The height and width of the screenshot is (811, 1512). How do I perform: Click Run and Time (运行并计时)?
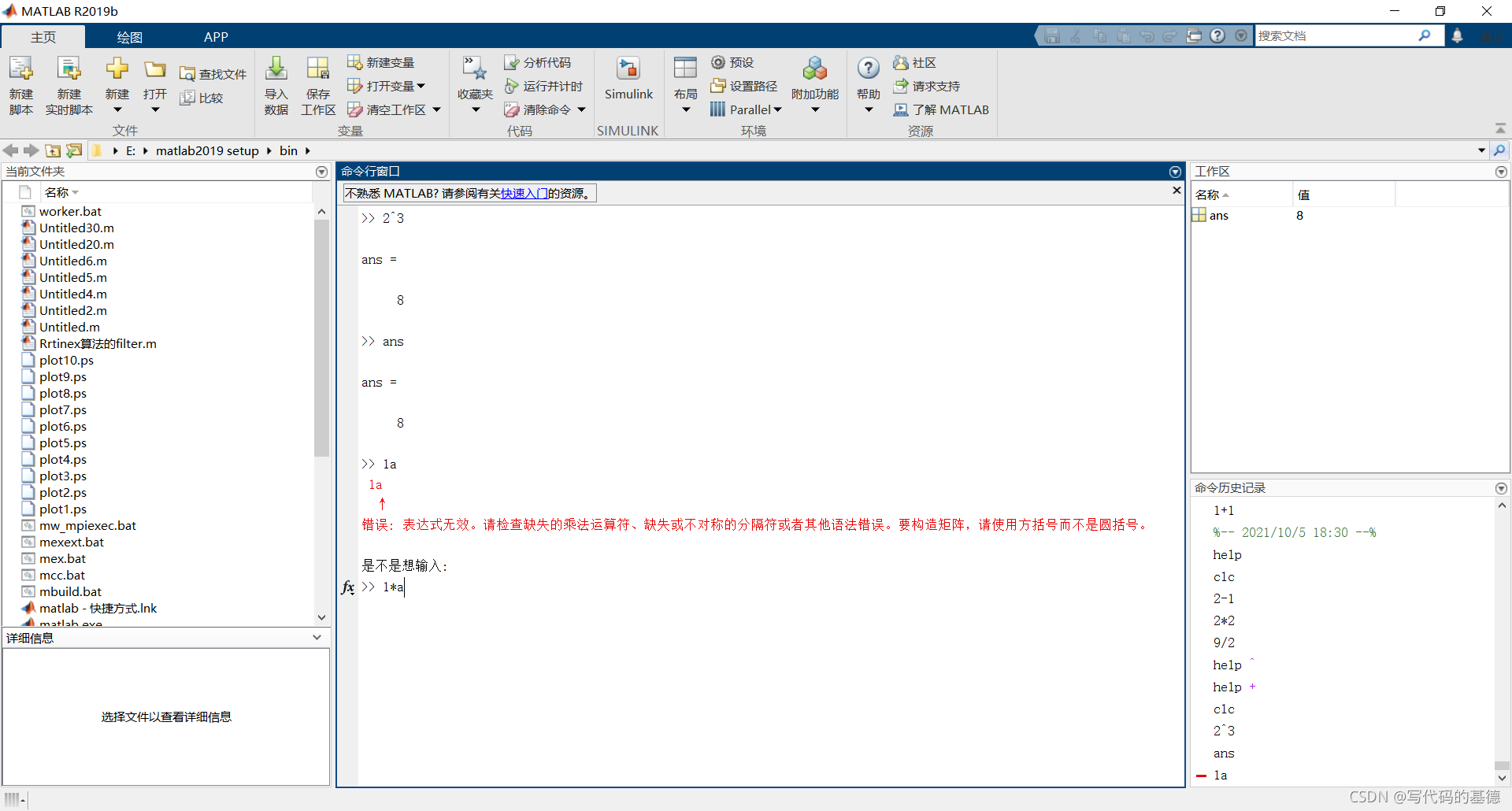[x=543, y=86]
